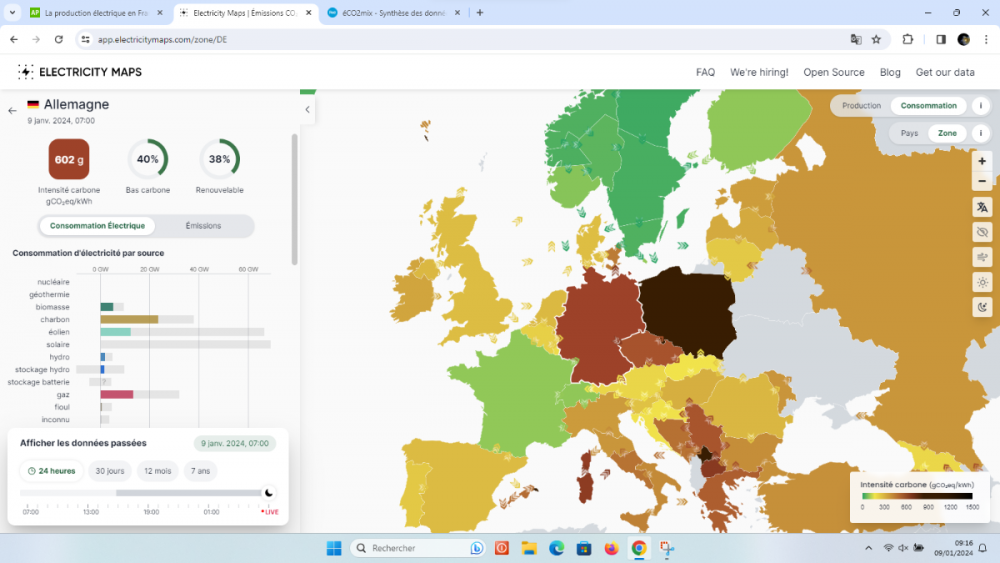Open the translate page icon

click(856, 40)
